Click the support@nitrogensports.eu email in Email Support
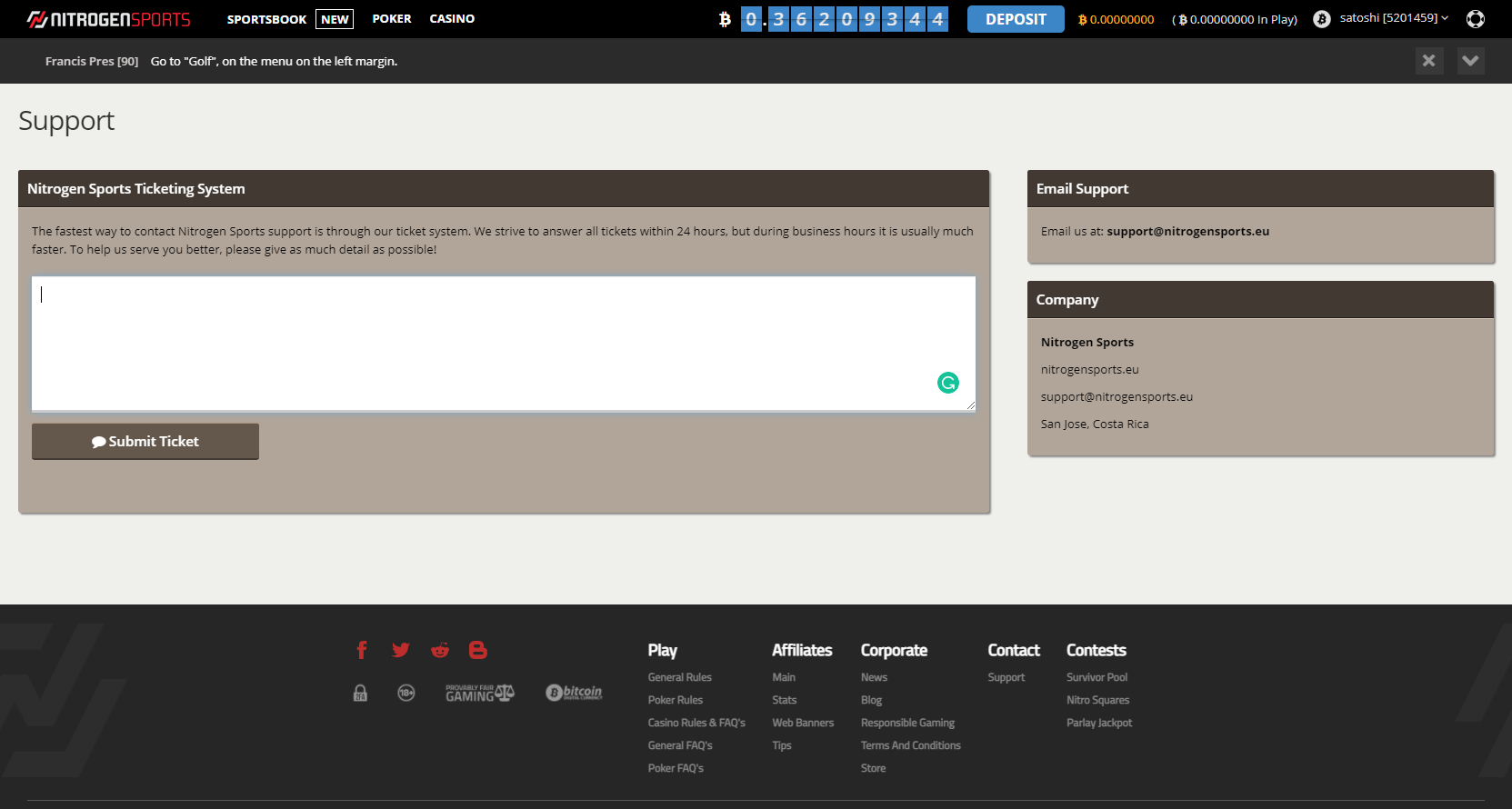The height and width of the screenshot is (809, 1512). click(1187, 231)
